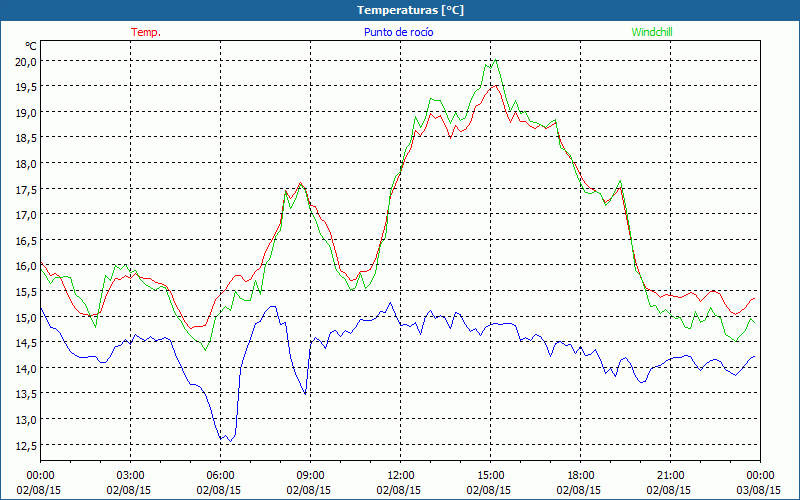Click the '18:00' time axis label

(581, 476)
